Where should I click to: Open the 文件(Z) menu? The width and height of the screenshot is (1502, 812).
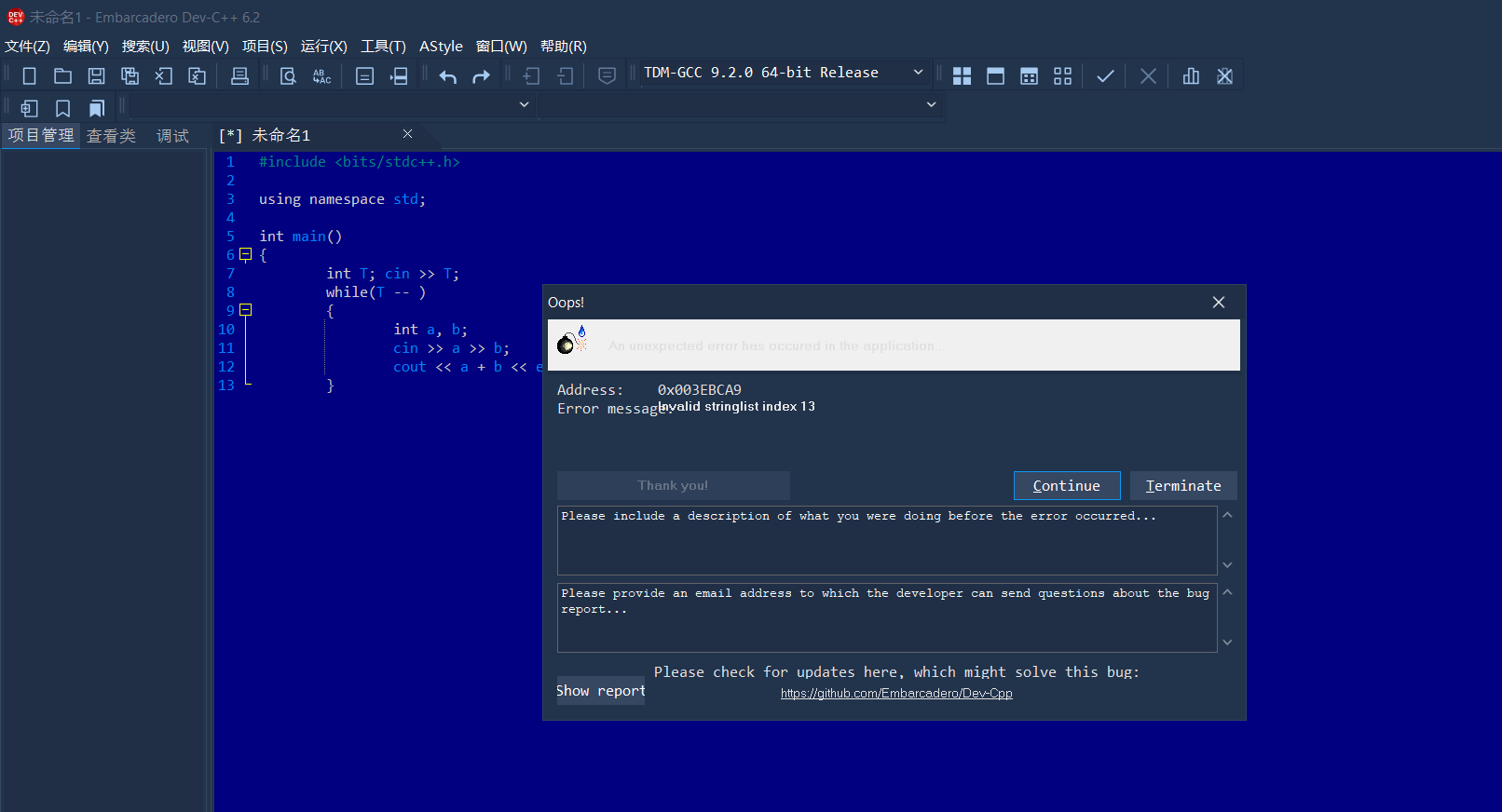28,47
